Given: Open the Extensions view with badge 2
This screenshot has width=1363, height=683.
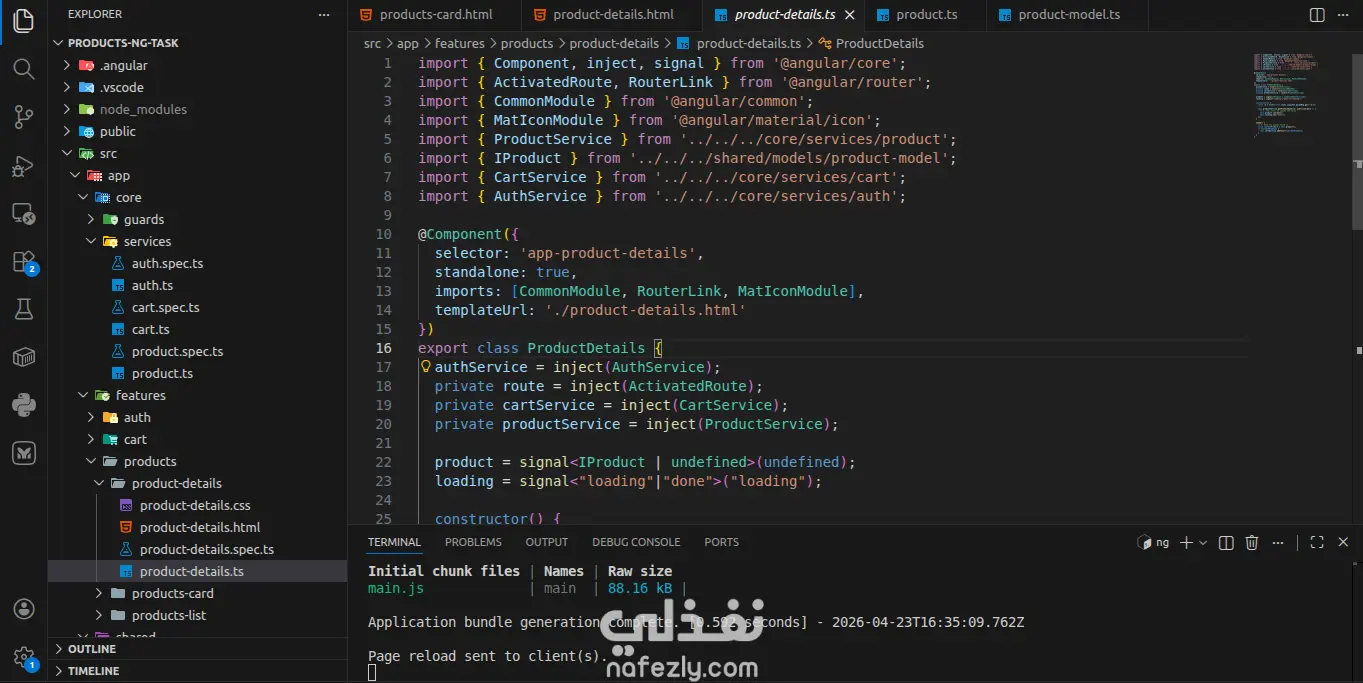Looking at the screenshot, I should click(x=24, y=261).
